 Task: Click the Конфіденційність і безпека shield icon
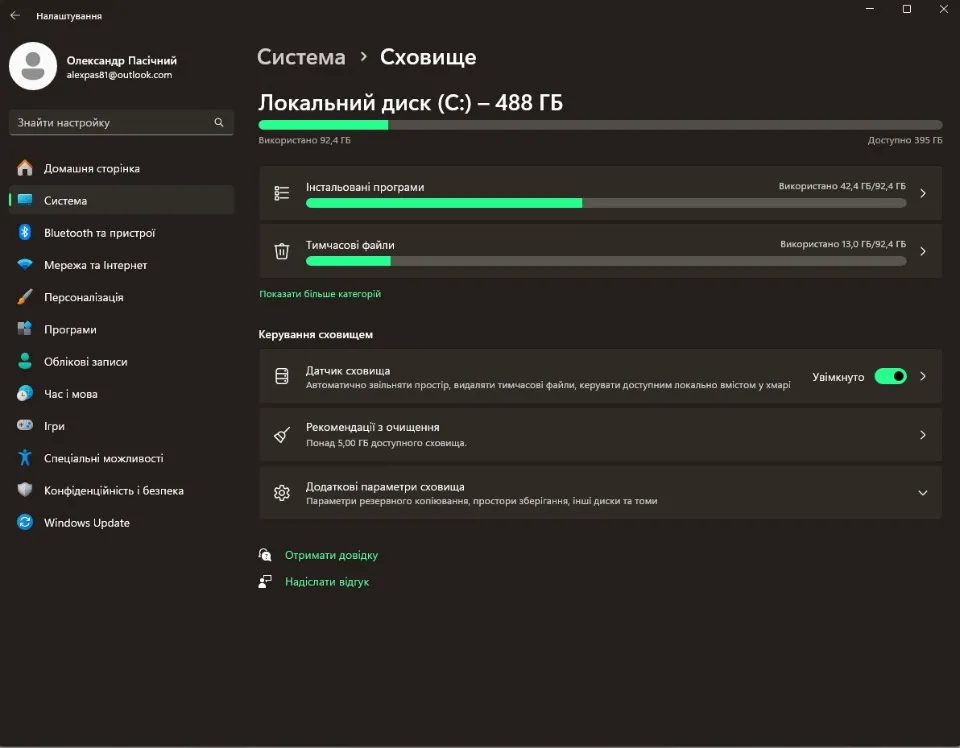(25, 491)
